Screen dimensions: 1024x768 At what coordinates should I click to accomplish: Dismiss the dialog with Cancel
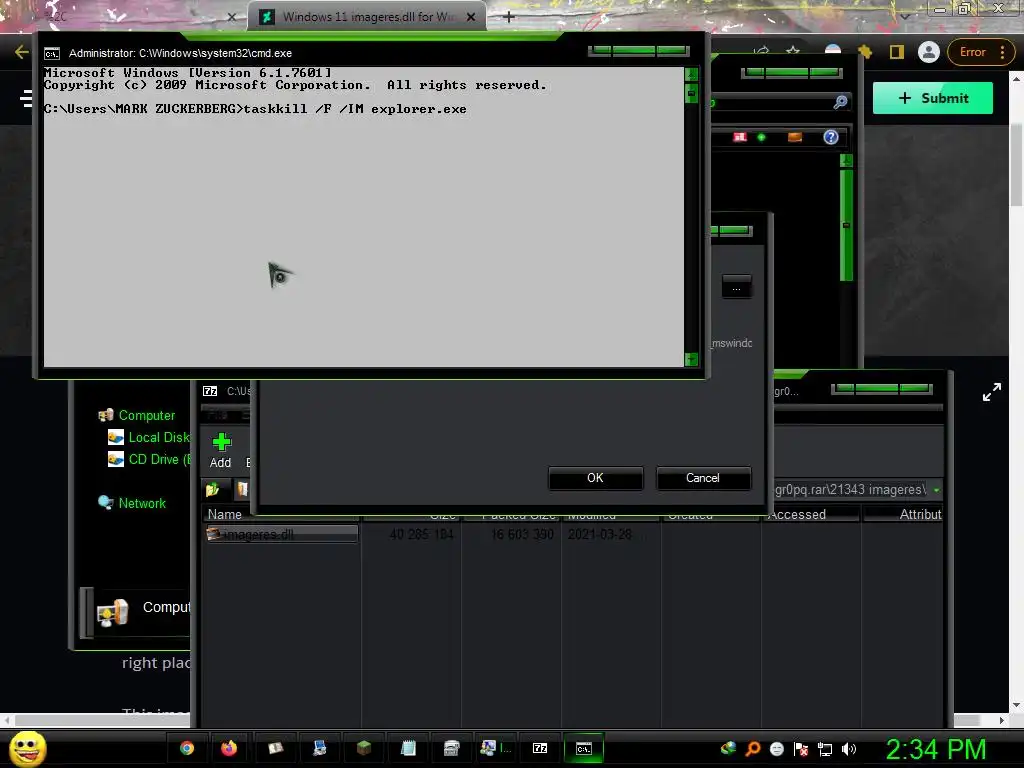pyautogui.click(x=703, y=478)
